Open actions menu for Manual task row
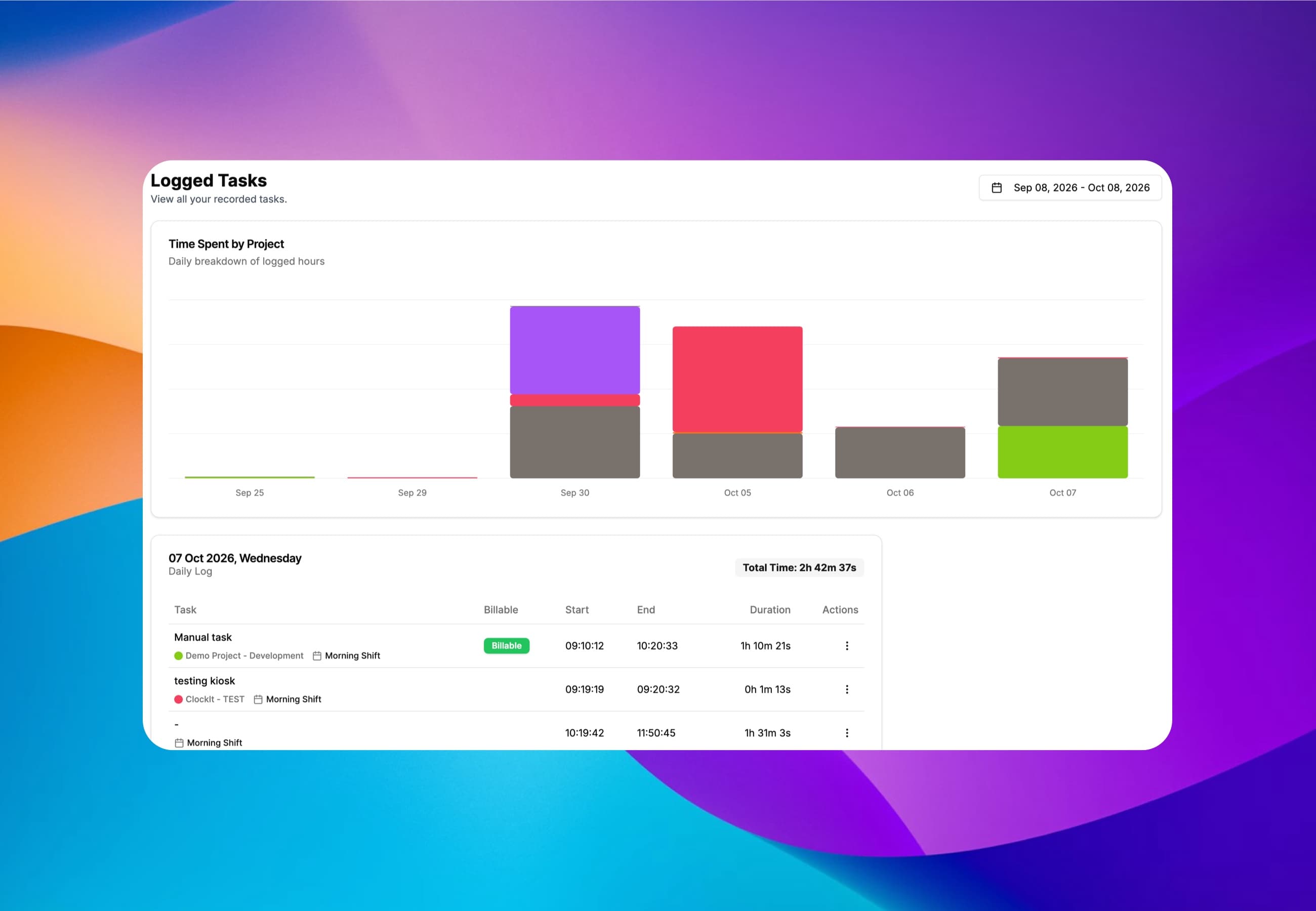 [847, 646]
